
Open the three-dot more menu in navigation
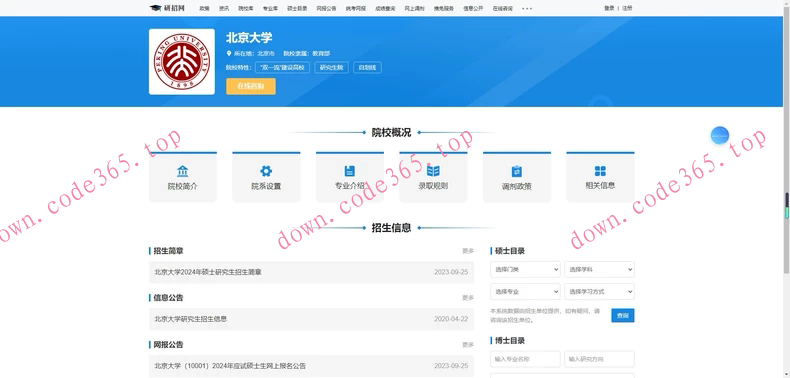click(527, 9)
